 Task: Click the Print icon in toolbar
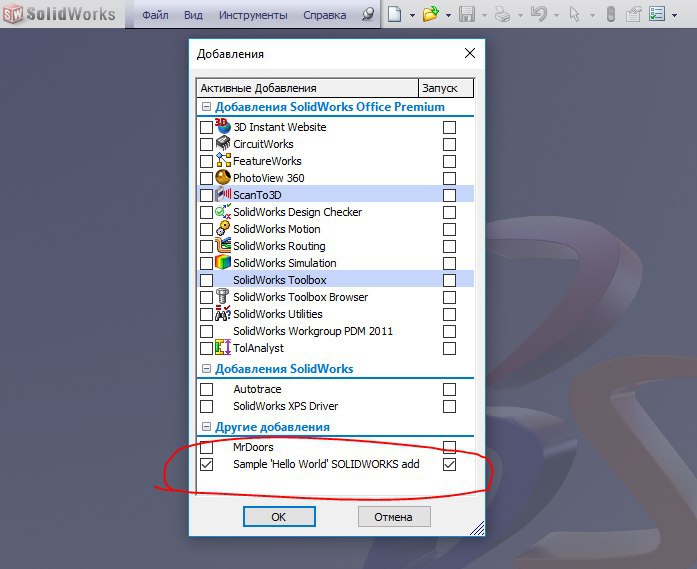tap(503, 14)
